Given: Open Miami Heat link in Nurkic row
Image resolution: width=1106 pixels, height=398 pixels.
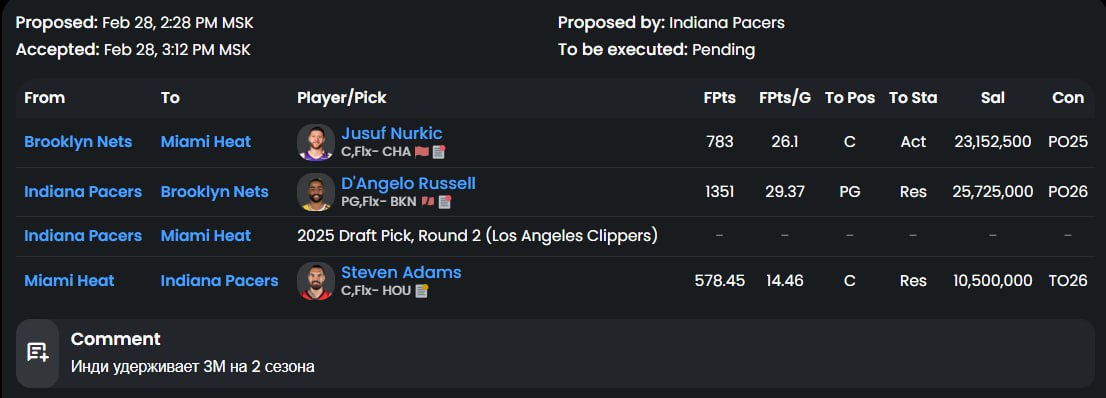Looking at the screenshot, I should [206, 142].
